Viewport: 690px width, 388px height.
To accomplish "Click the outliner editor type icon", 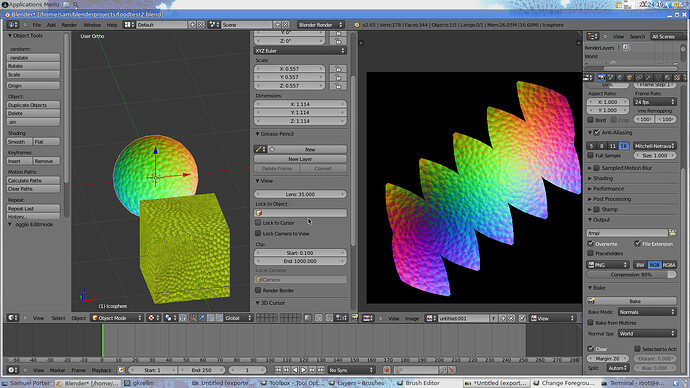I will [x=593, y=37].
